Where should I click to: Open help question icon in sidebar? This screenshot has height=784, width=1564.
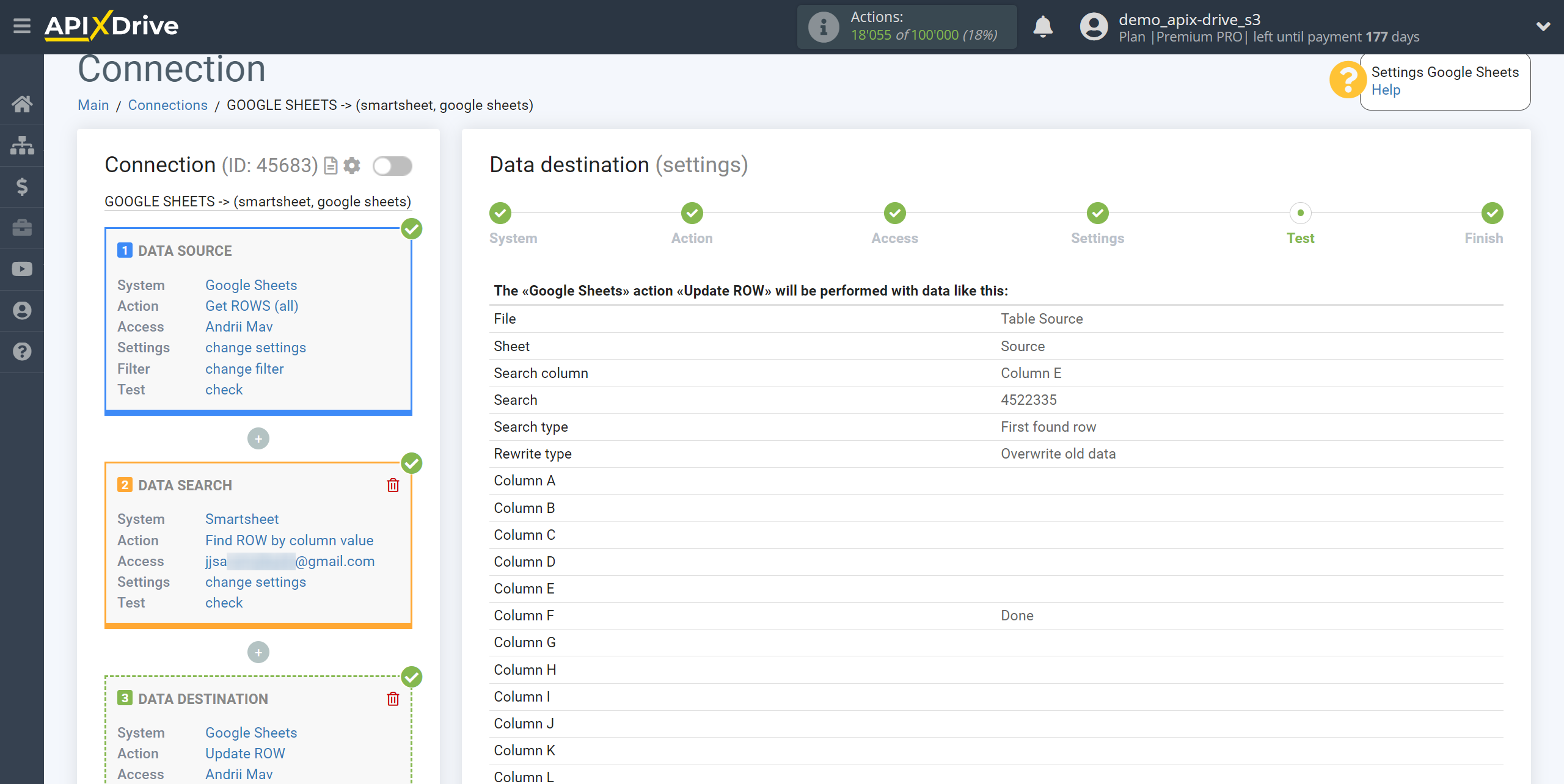[x=22, y=352]
